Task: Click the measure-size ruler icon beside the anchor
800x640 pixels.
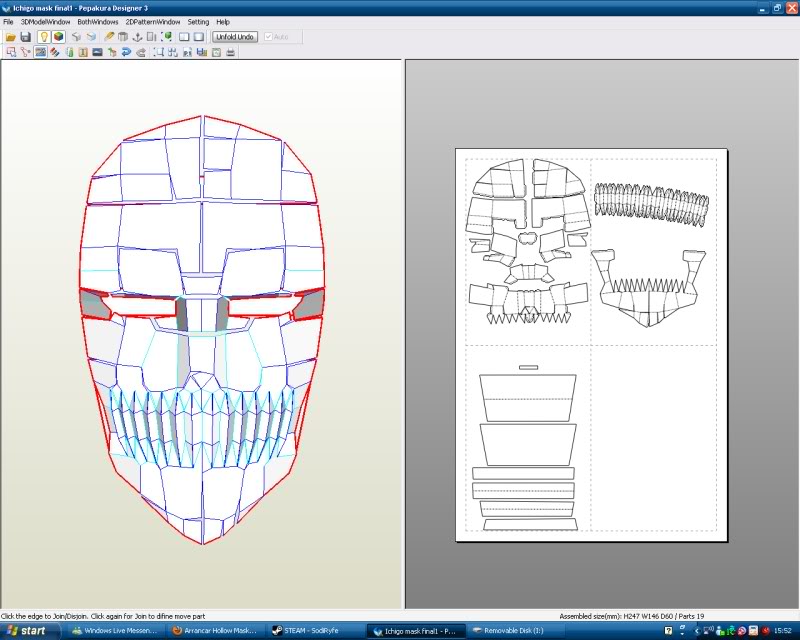Action: (x=152, y=37)
